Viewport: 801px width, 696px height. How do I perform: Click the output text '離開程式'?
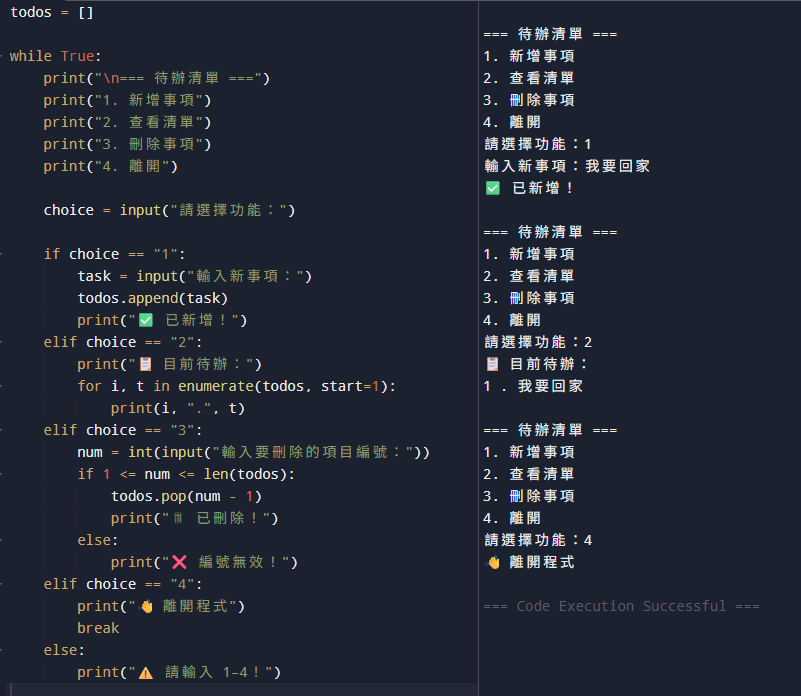(542, 563)
